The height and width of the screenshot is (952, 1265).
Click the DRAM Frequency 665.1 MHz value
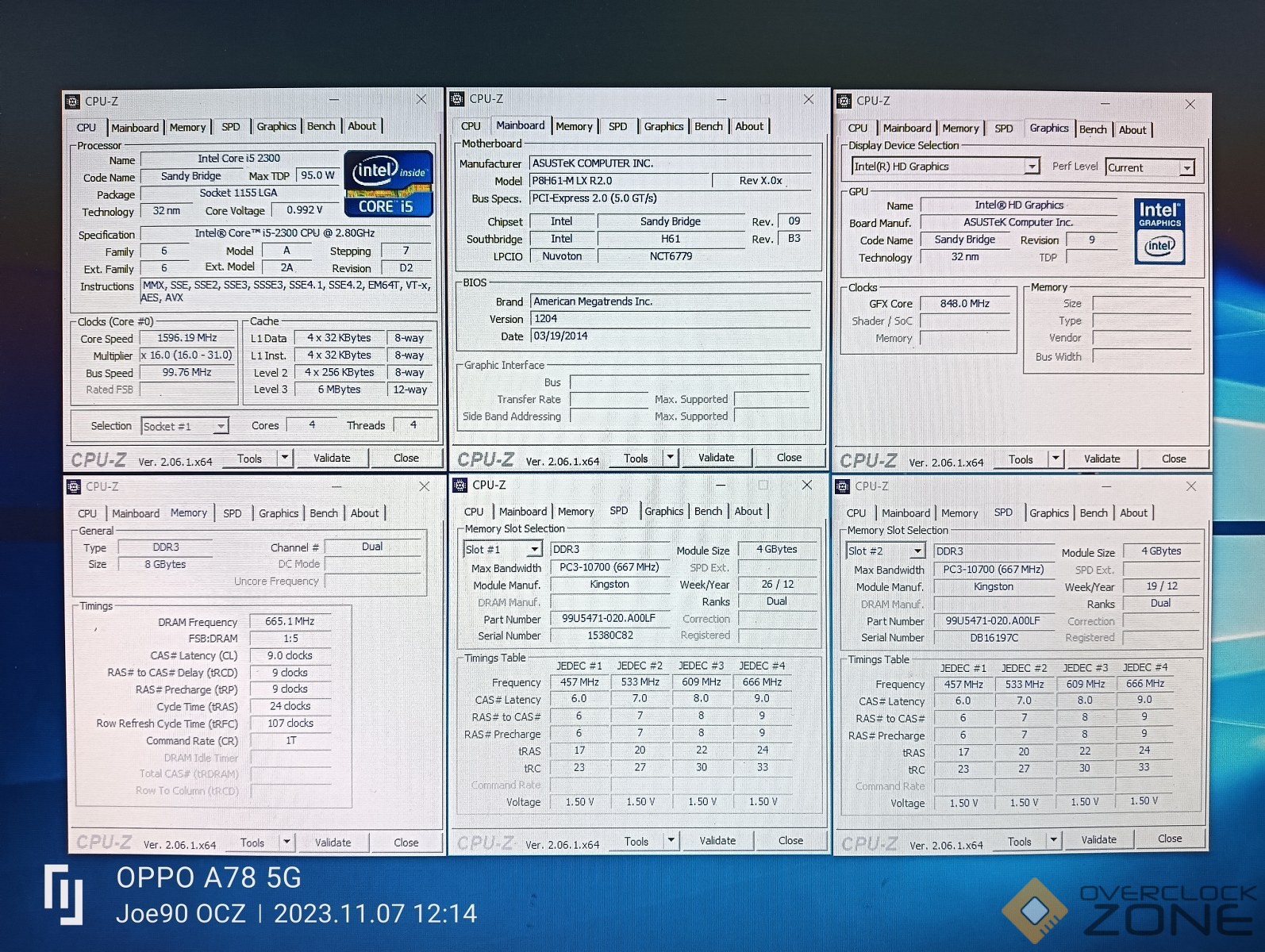(290, 622)
